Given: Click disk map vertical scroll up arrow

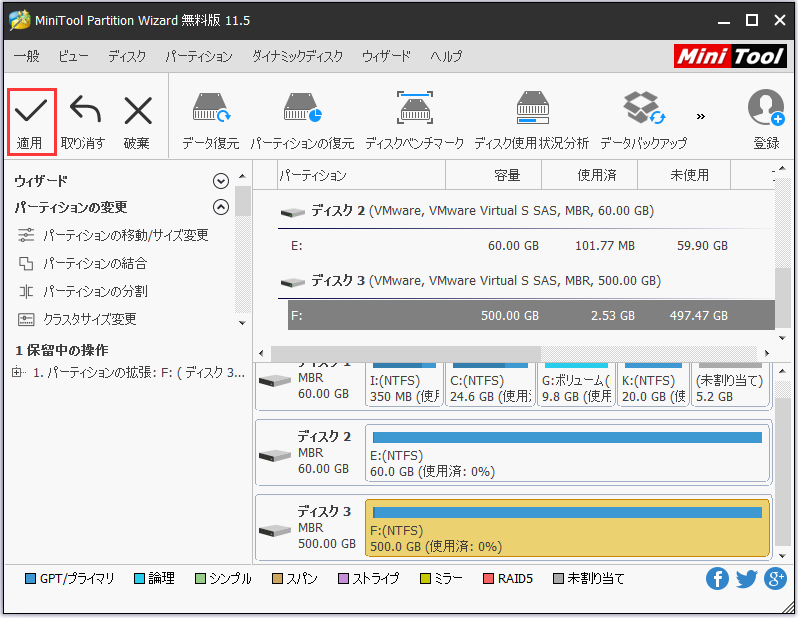Looking at the screenshot, I should pos(782,371).
